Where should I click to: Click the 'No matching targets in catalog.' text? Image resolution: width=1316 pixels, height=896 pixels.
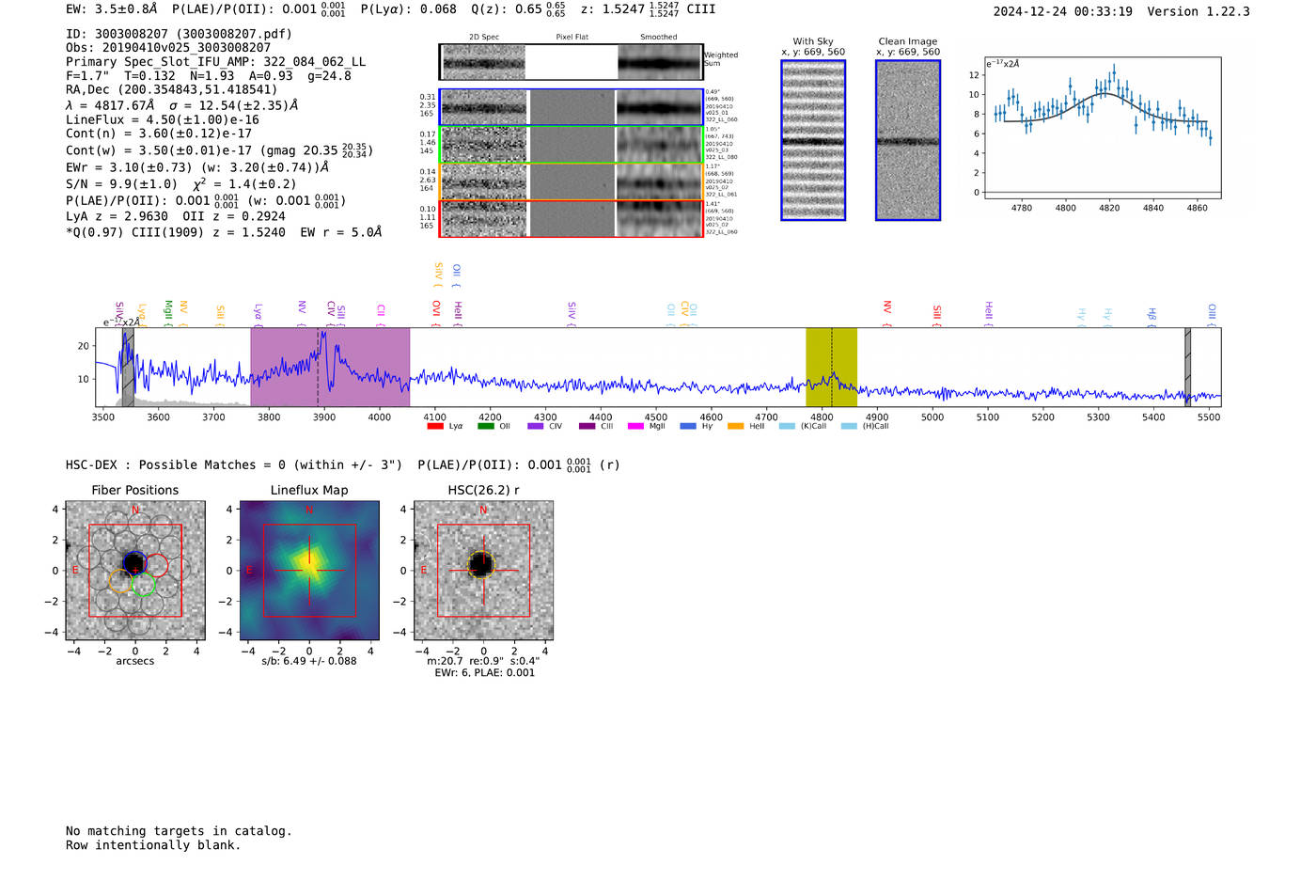click(x=179, y=831)
